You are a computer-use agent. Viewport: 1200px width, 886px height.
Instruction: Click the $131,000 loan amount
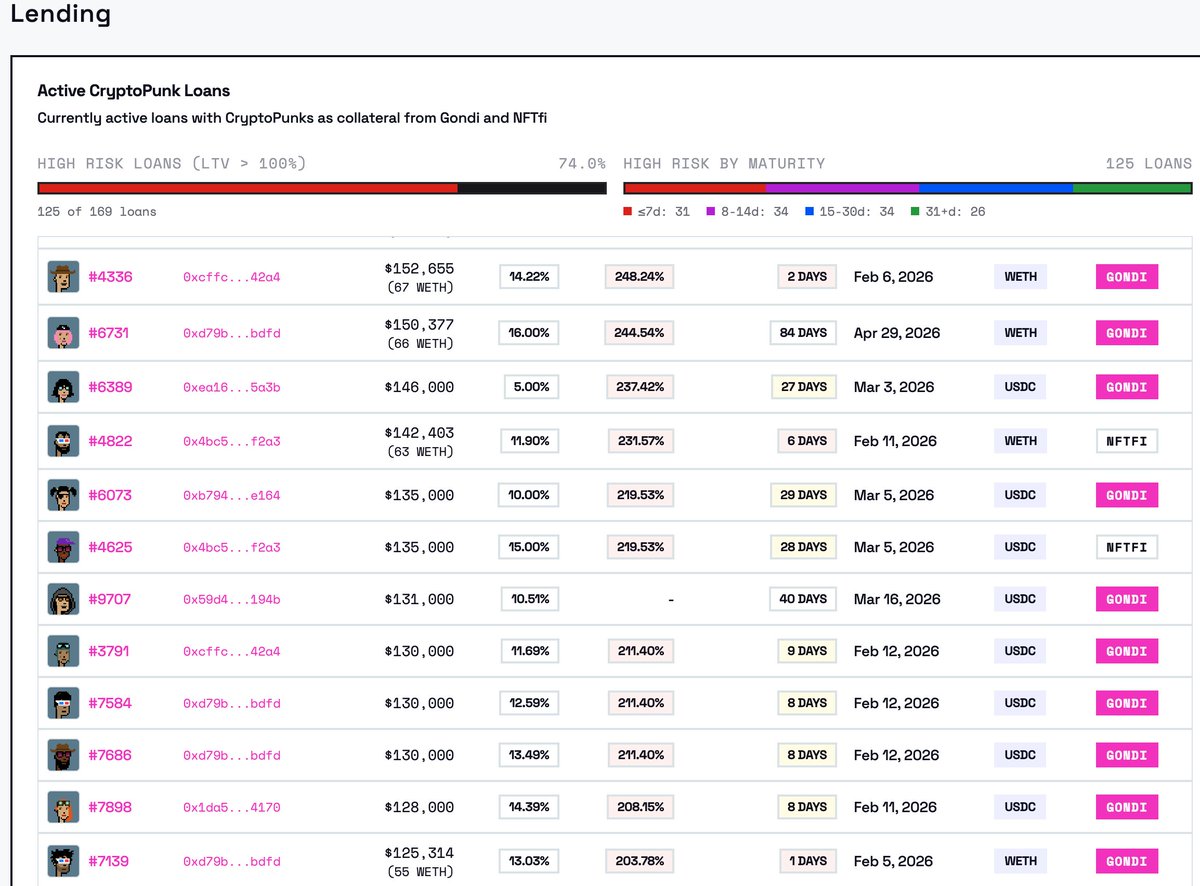tap(419, 599)
